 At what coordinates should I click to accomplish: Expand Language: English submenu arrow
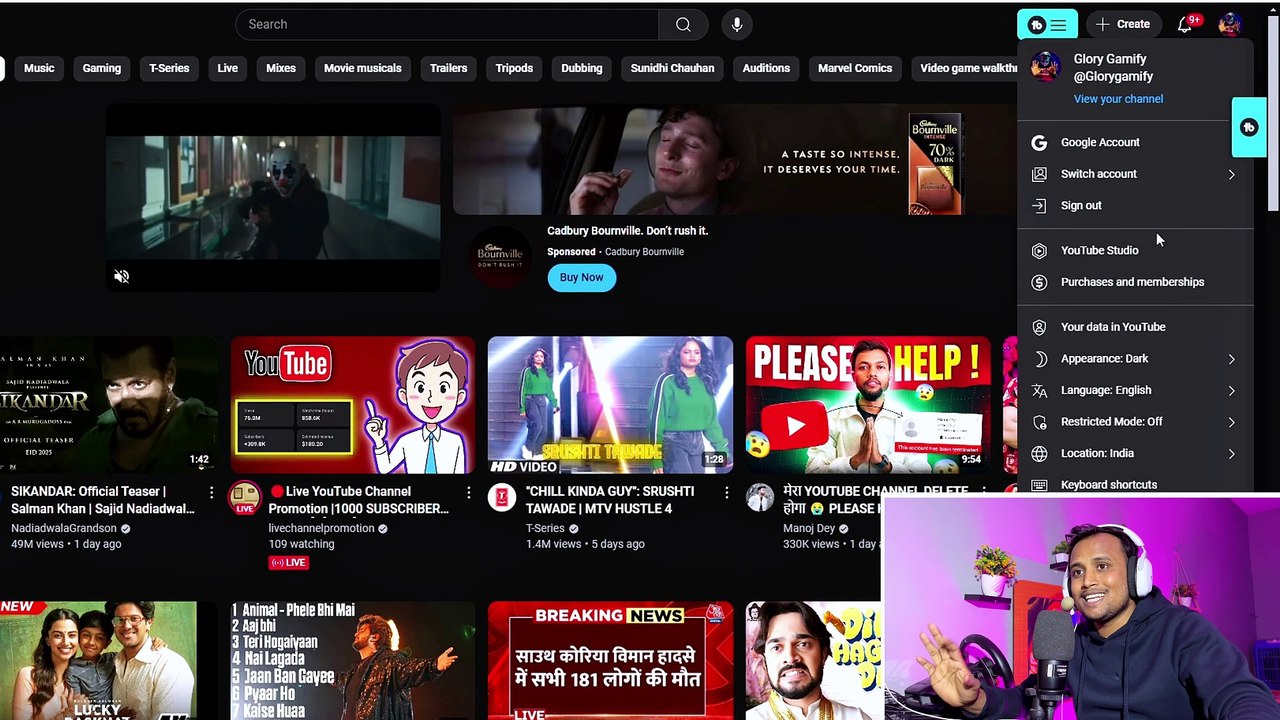click(1231, 390)
